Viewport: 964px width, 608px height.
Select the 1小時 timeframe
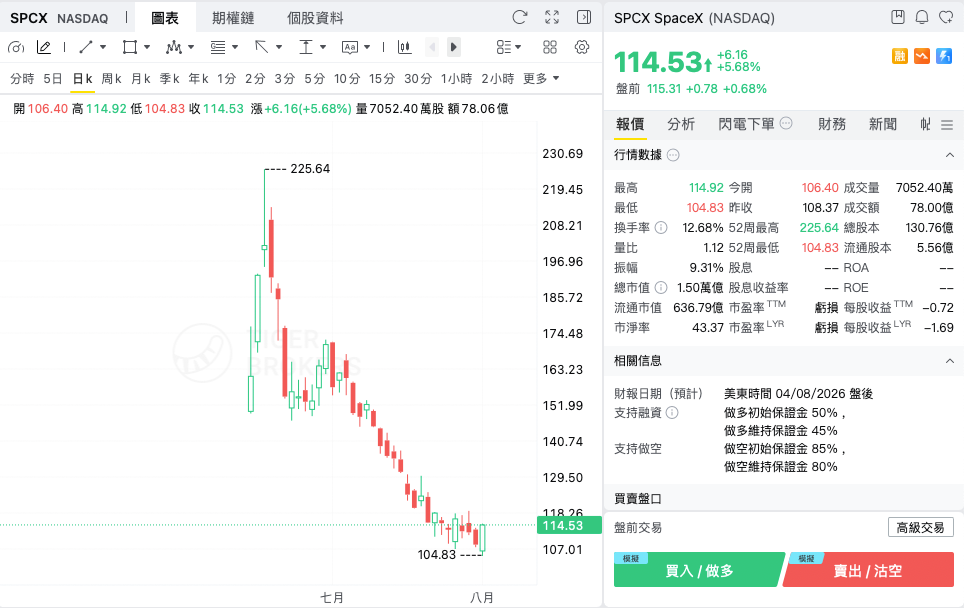[x=457, y=79]
